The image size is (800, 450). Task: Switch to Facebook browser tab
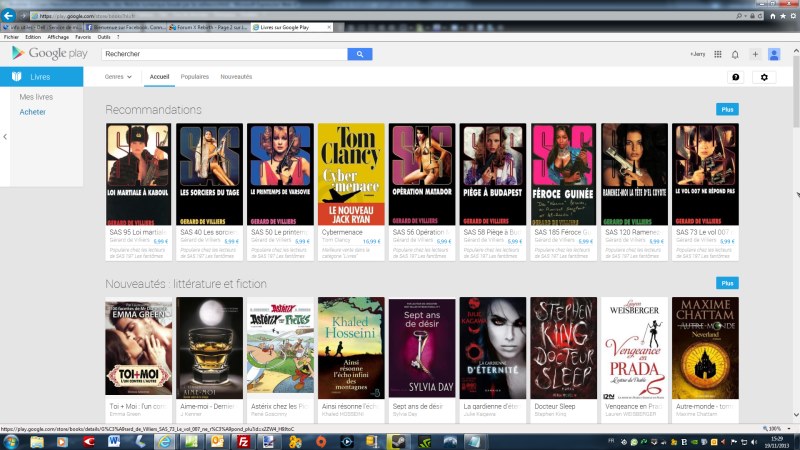[x=125, y=27]
